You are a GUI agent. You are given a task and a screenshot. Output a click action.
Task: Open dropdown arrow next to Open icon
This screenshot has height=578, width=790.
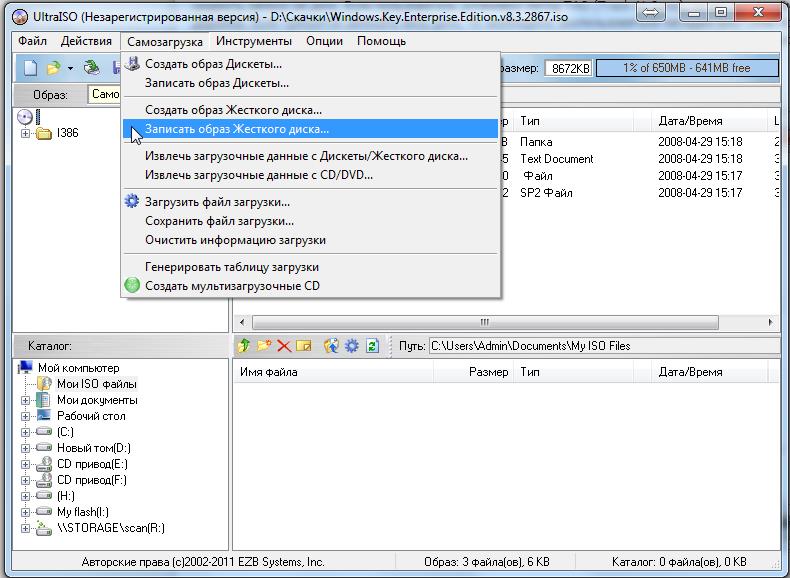coord(70,69)
